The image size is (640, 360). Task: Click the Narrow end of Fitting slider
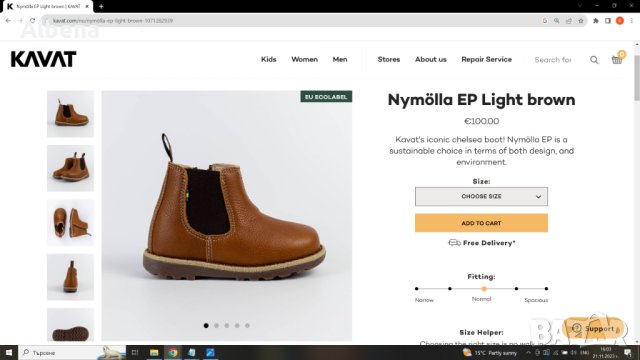coord(417,289)
